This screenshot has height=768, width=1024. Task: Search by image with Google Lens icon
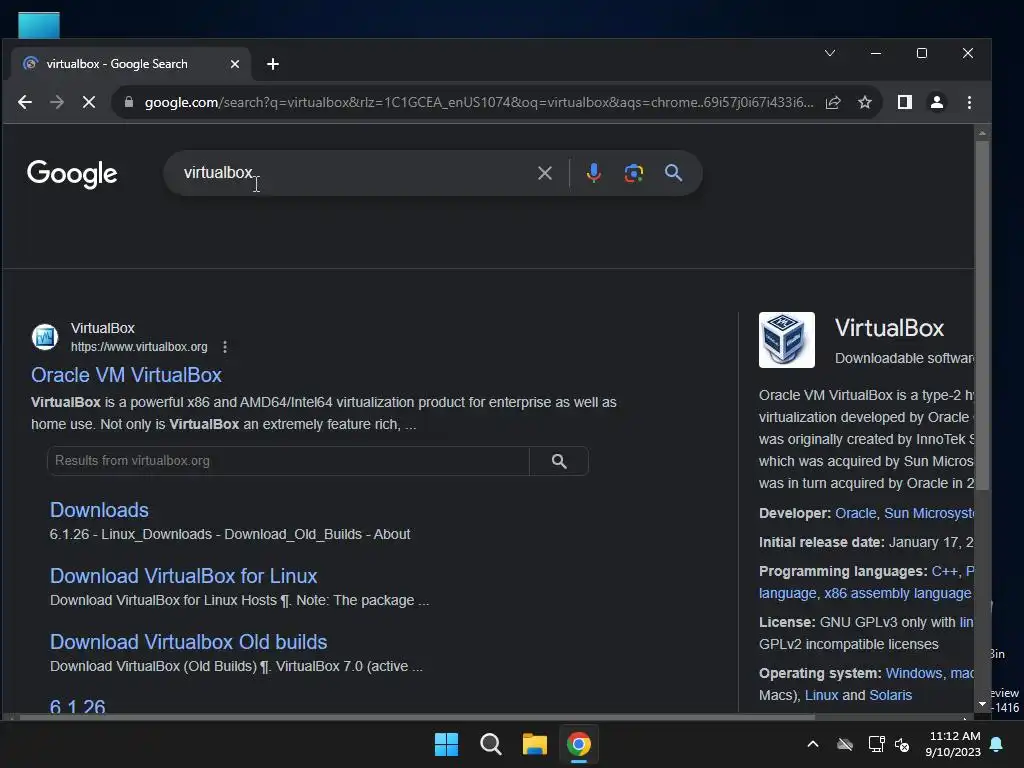click(x=633, y=173)
